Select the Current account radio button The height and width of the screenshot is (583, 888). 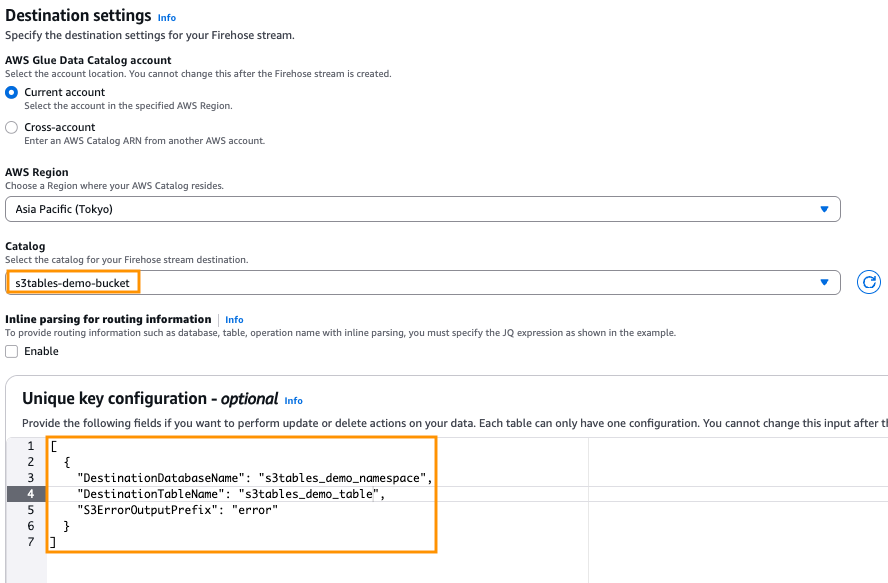[x=9, y=92]
